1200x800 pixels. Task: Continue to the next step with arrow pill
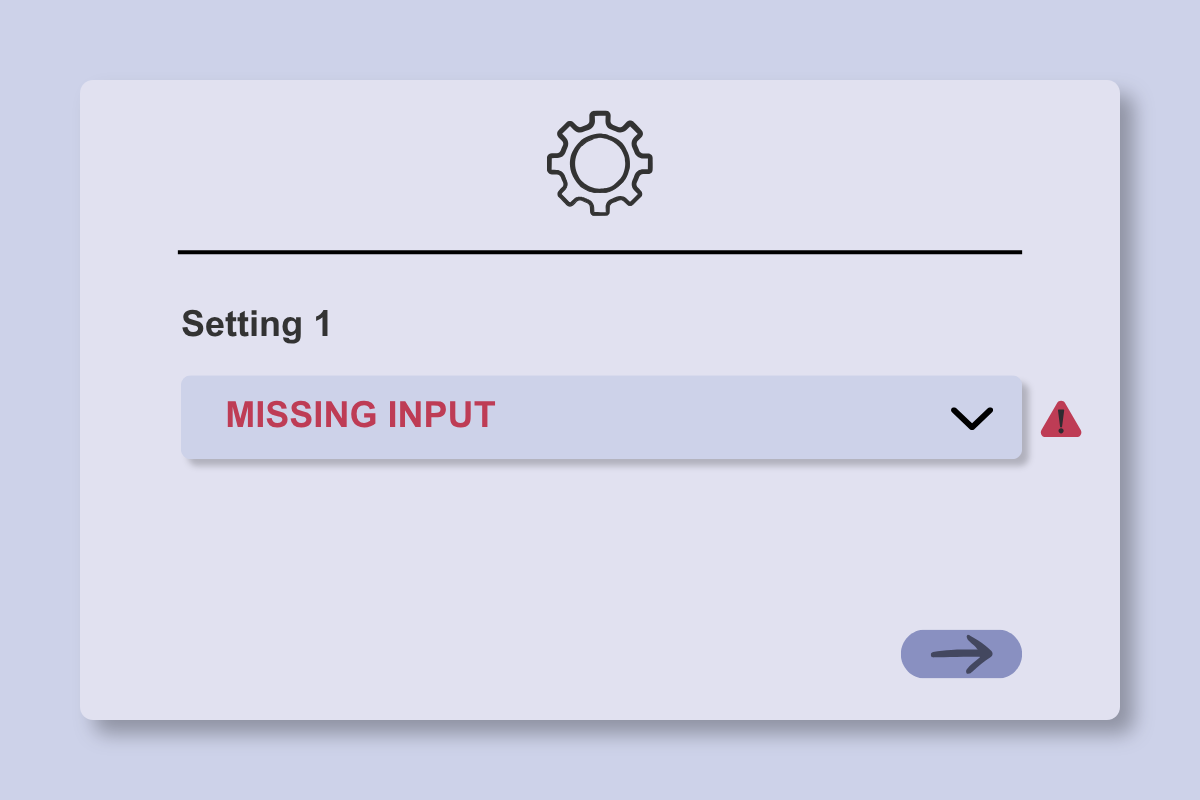961,654
